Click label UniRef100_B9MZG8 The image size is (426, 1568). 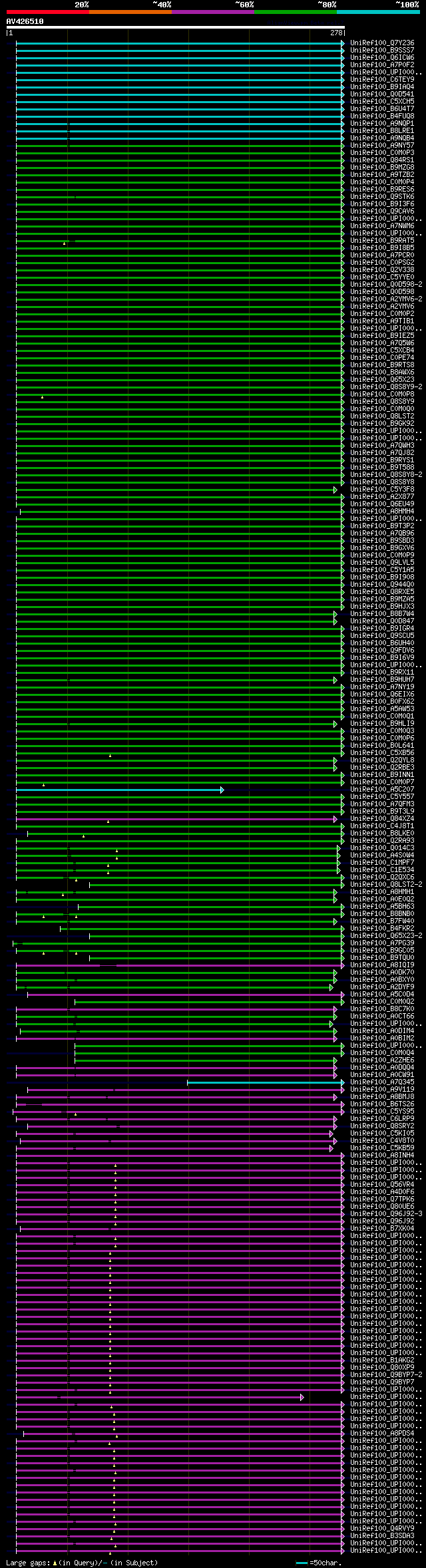click(382, 168)
